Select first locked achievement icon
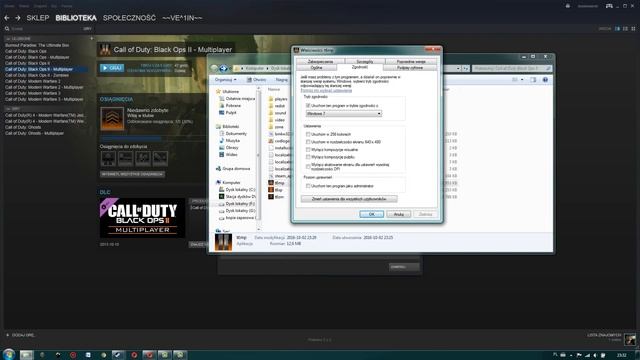This screenshot has width=640, height=360. pyautogui.click(x=108, y=158)
